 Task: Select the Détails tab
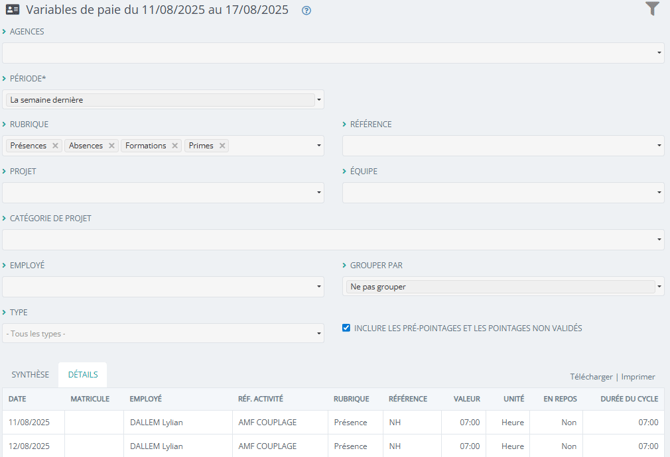pos(83,375)
